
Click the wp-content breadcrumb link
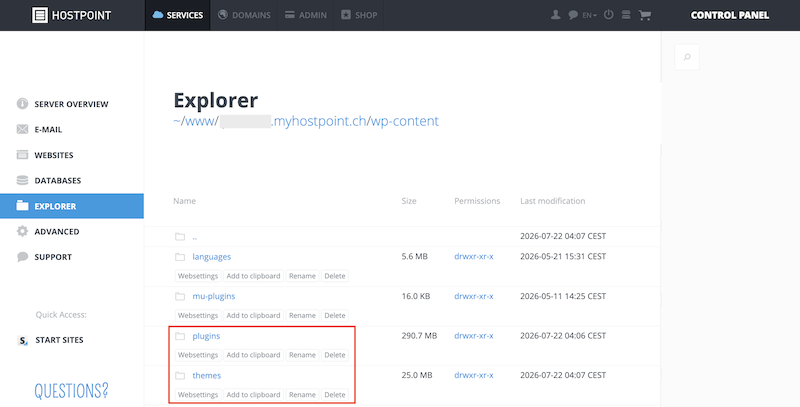[x=405, y=121]
